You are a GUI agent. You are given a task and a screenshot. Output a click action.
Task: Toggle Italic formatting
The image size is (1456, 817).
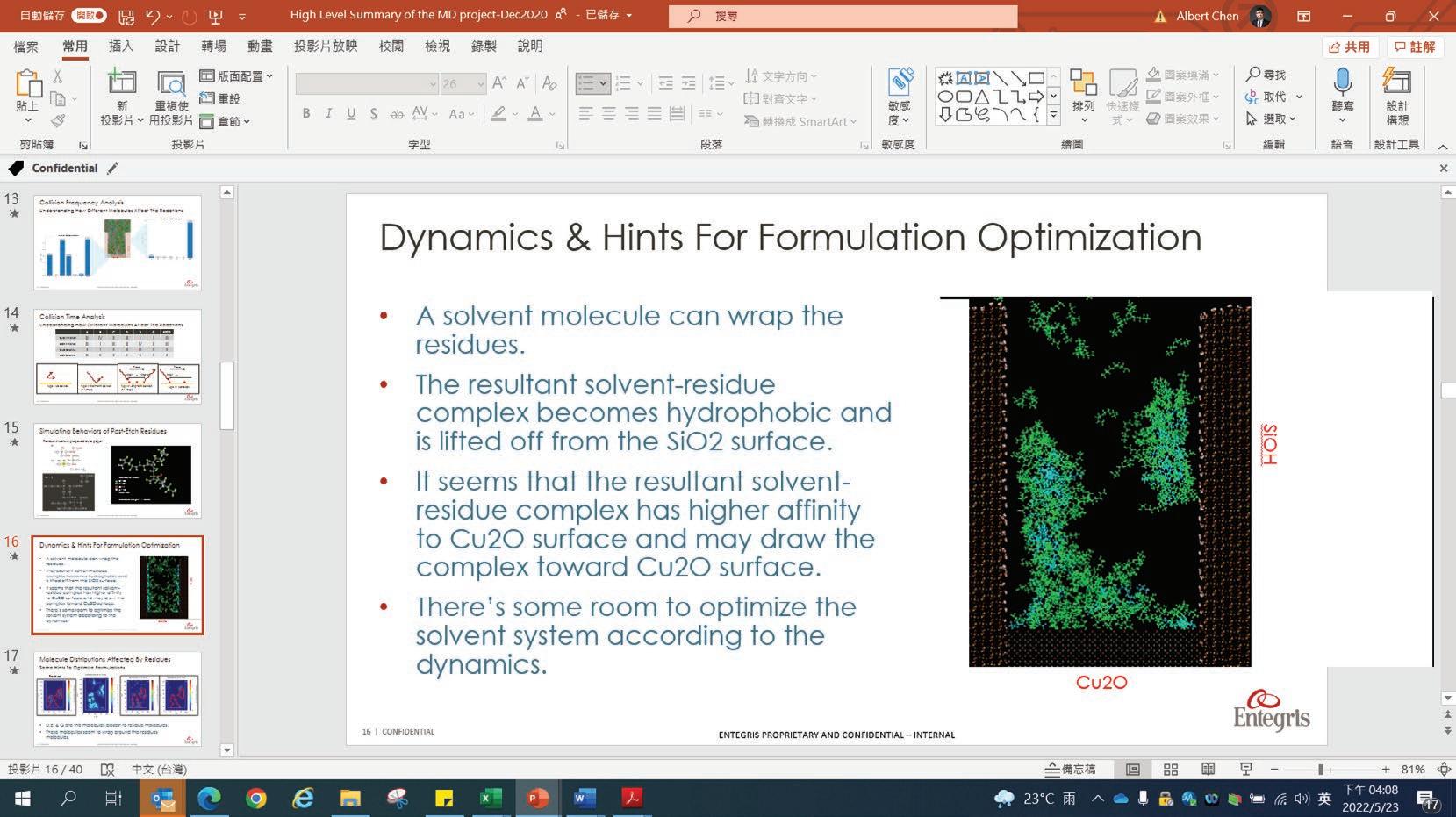(x=328, y=113)
